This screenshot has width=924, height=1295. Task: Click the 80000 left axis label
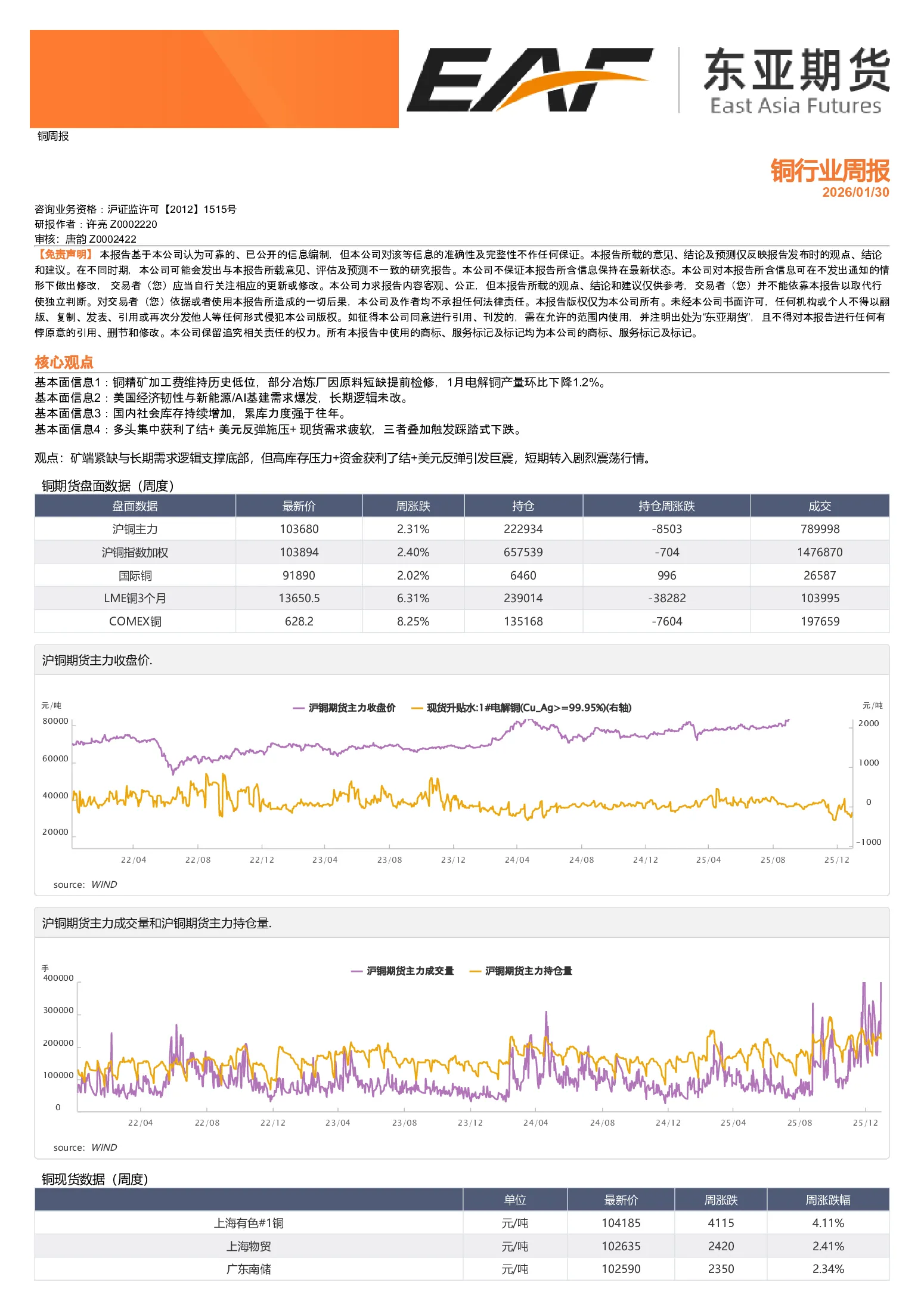point(55,721)
